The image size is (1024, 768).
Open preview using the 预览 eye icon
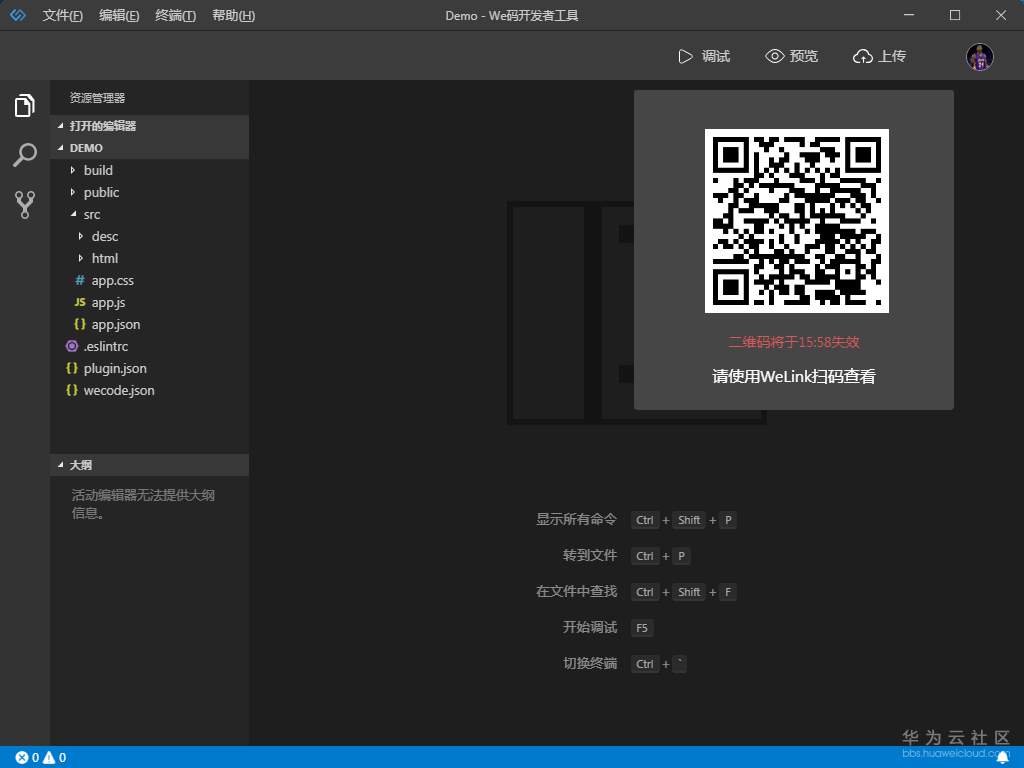(791, 56)
